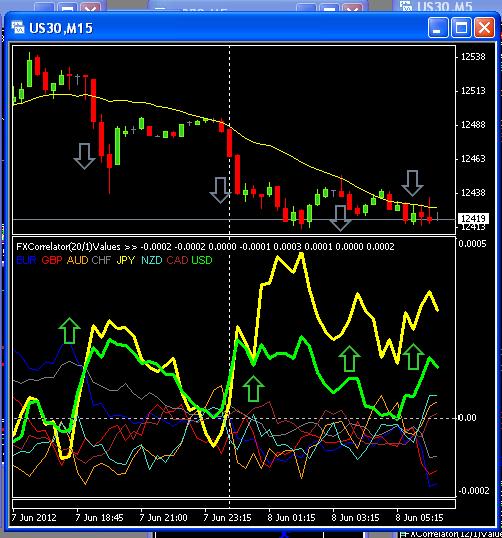This screenshot has width=502, height=538.
Task: Click the current price tag 12419
Action: [473, 218]
